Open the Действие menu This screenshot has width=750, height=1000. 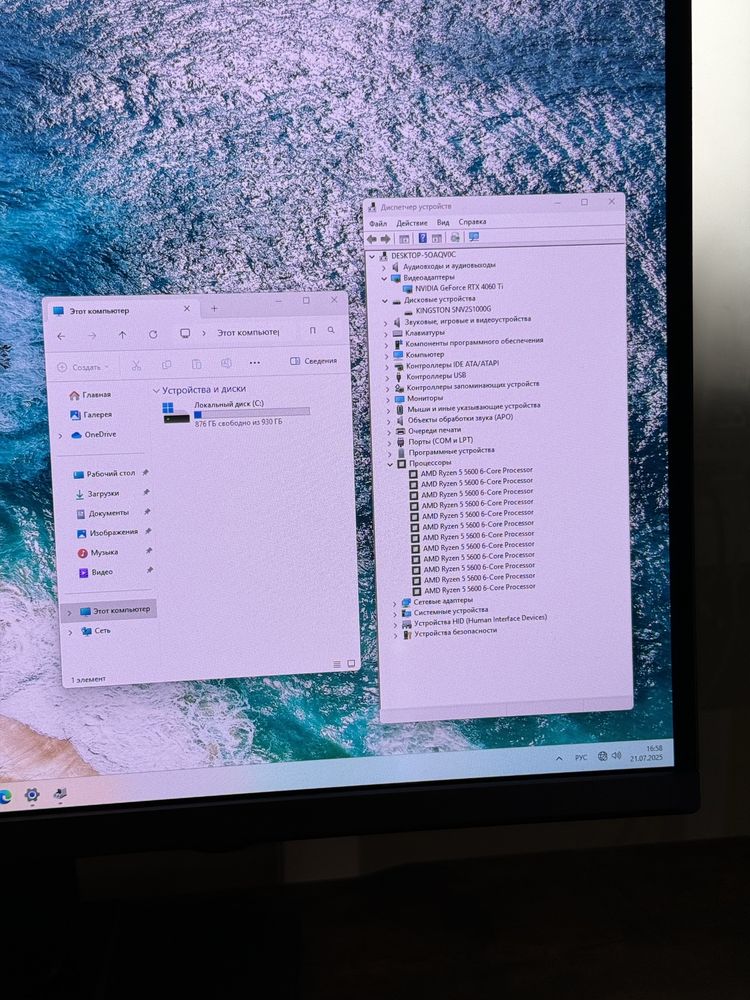click(x=412, y=223)
